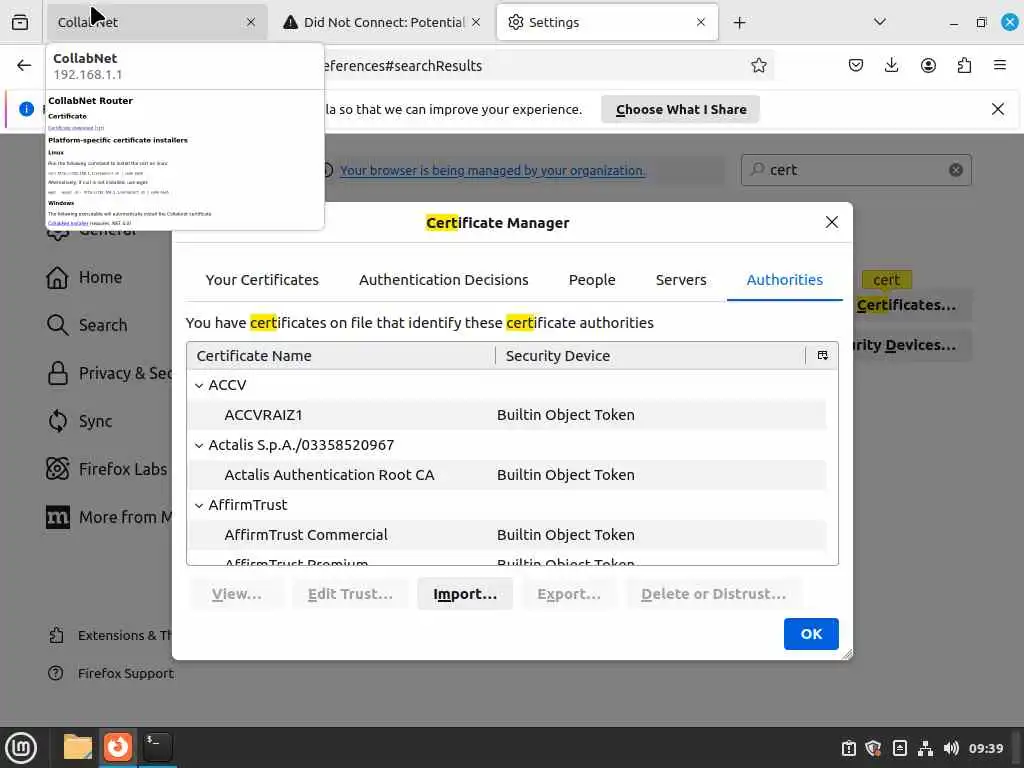Open the taskbar clock showing 09:39
The width and height of the screenshot is (1024, 768).
coord(985,748)
